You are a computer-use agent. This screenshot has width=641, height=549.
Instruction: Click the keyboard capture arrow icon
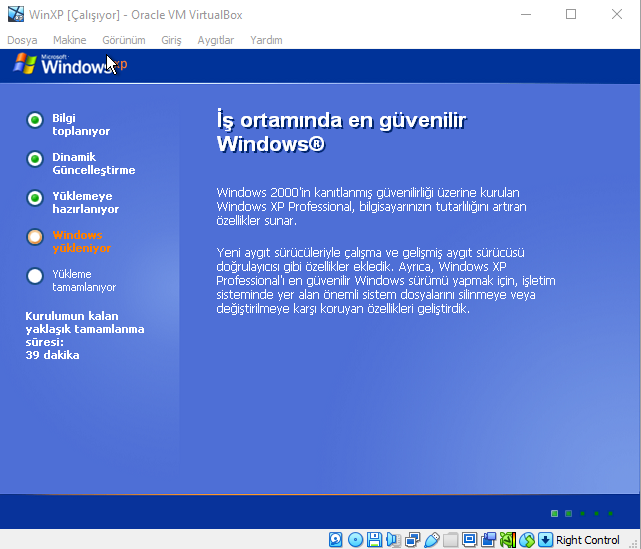pyautogui.click(x=545, y=540)
